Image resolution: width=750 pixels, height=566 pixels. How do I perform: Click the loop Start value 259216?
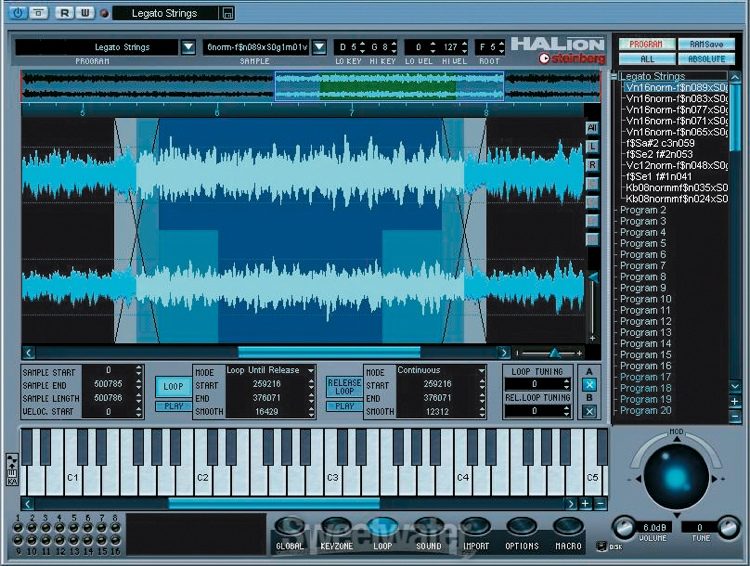pos(266,384)
